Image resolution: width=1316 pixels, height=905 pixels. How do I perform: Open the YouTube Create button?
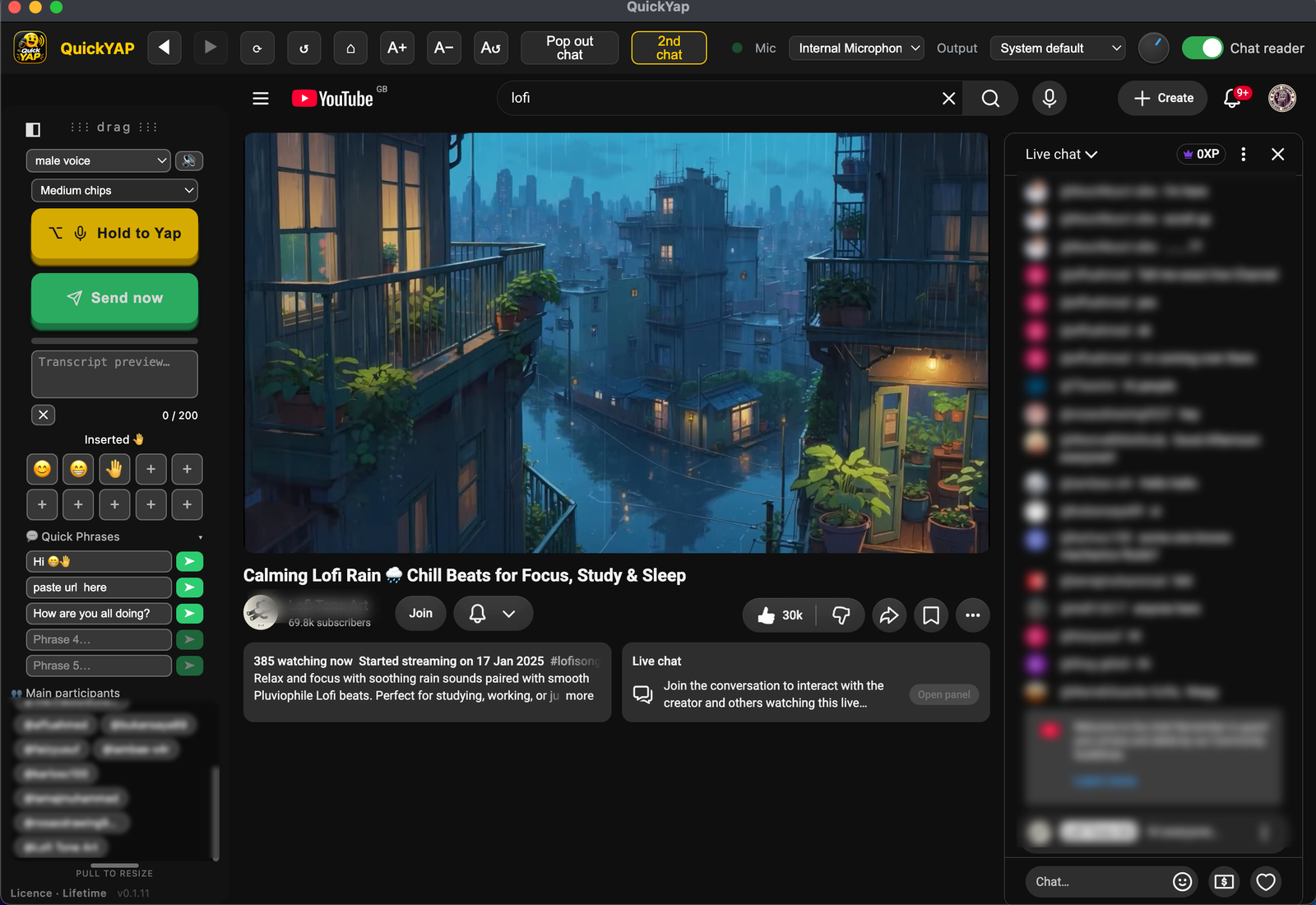[x=1162, y=99]
